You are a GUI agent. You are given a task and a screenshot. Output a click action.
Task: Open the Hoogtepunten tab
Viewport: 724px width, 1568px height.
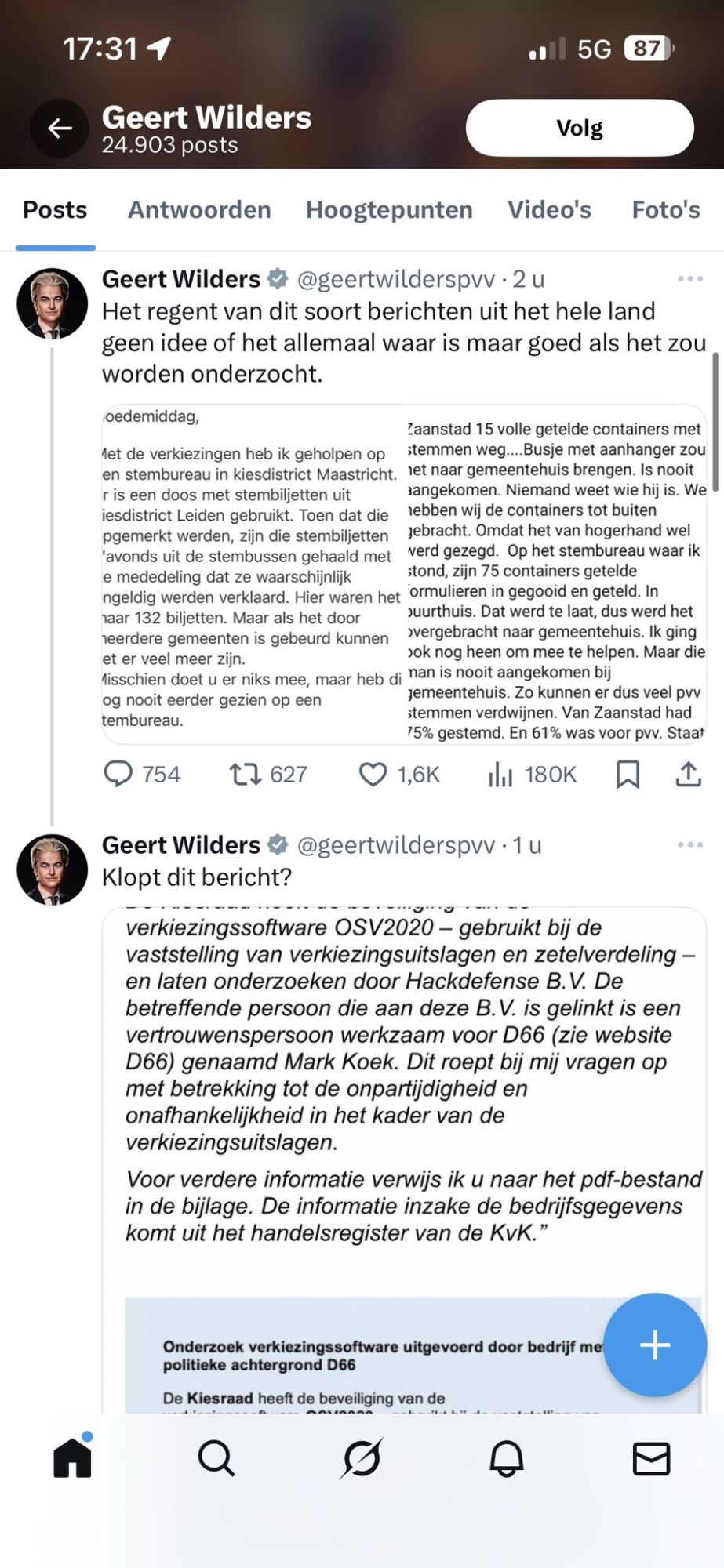(x=389, y=210)
